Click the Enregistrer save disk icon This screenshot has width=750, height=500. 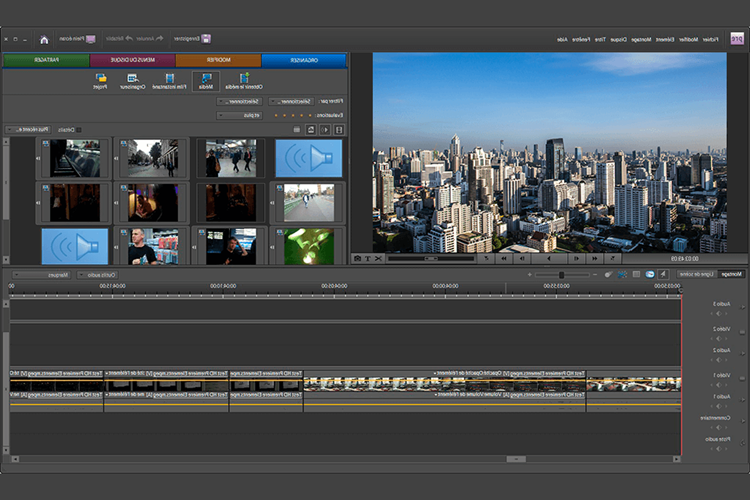206,39
